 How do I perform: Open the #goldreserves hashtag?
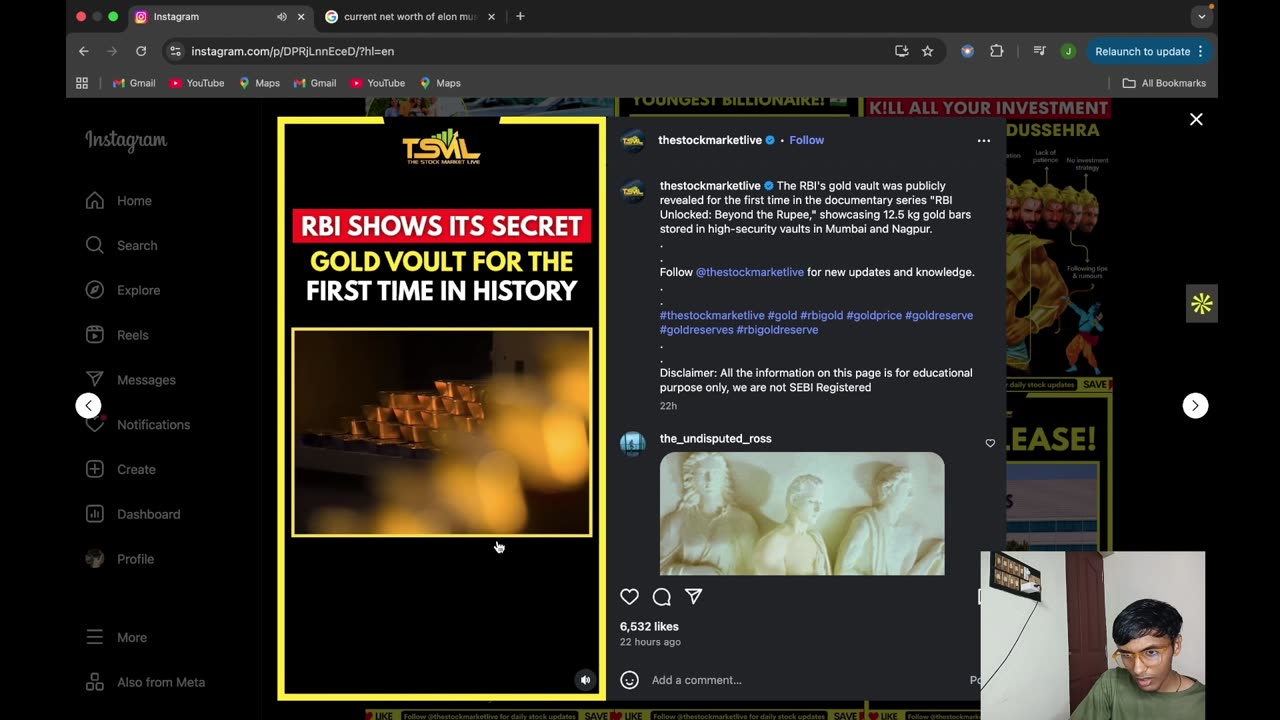tap(696, 330)
